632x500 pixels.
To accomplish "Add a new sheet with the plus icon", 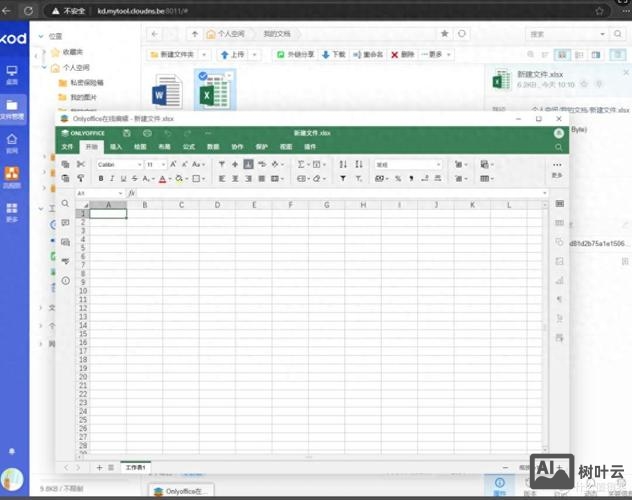I will point(98,467).
